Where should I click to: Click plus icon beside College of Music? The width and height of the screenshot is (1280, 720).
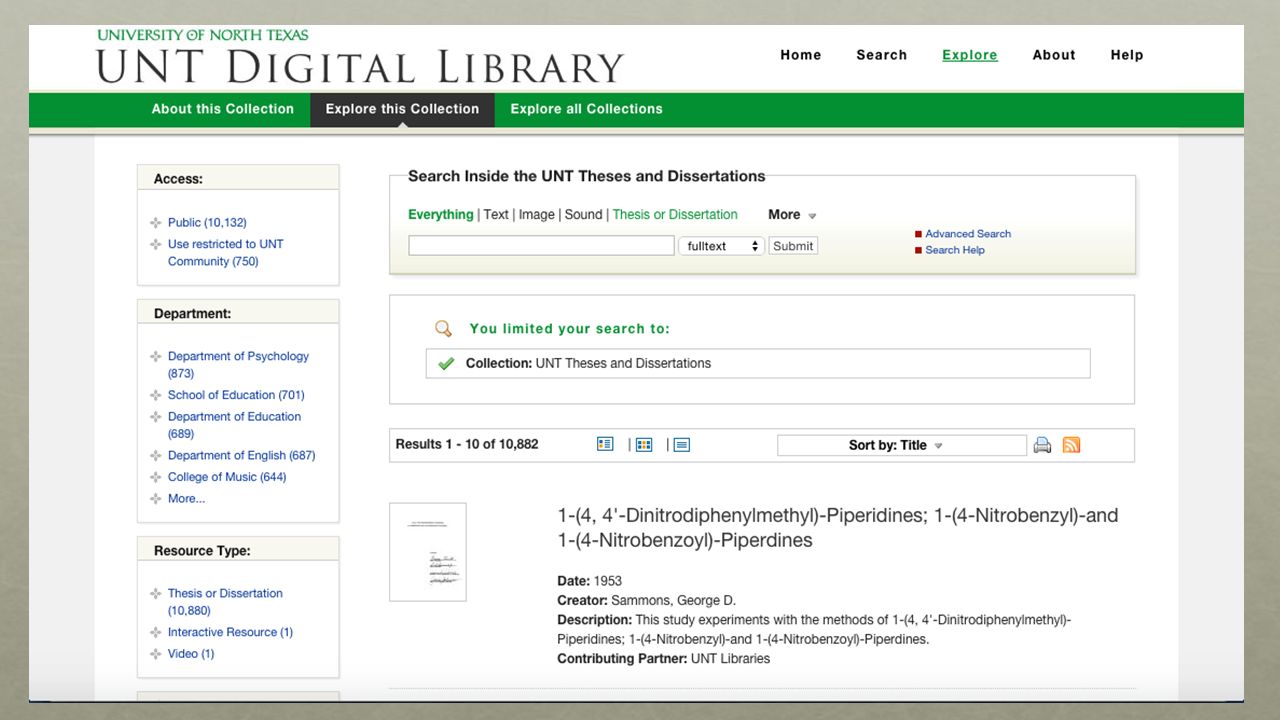(155, 477)
